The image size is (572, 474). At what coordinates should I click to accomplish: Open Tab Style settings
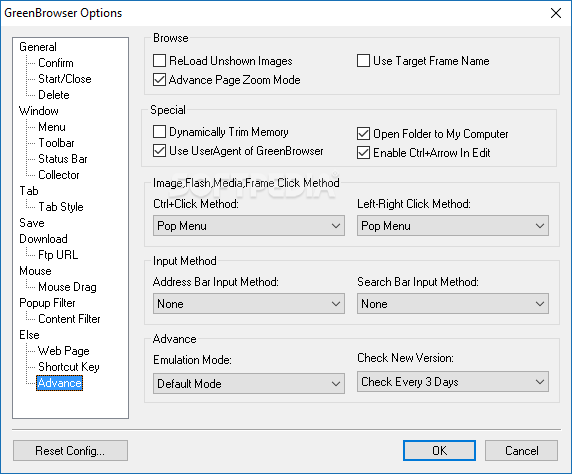point(61,207)
